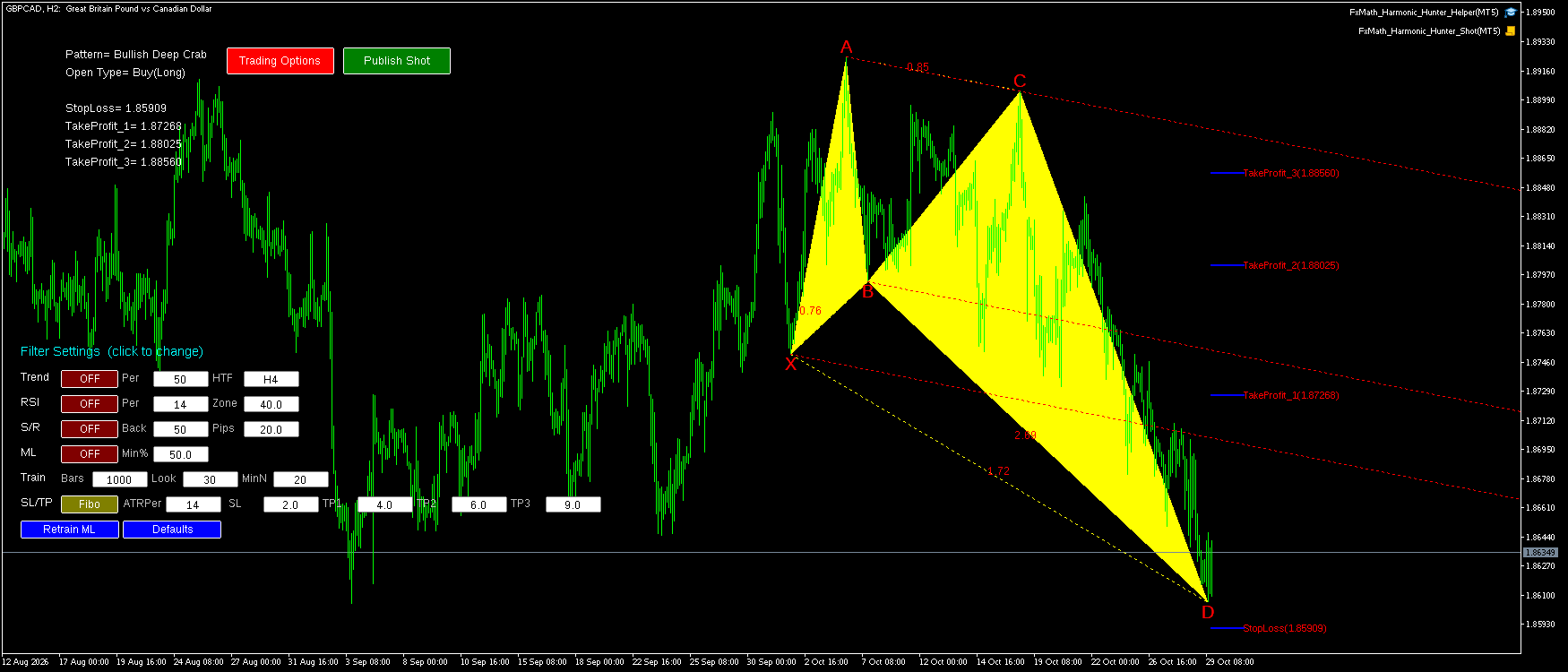
Task: Click the StopLoss(1.85909) chart label
Action: [x=1285, y=628]
